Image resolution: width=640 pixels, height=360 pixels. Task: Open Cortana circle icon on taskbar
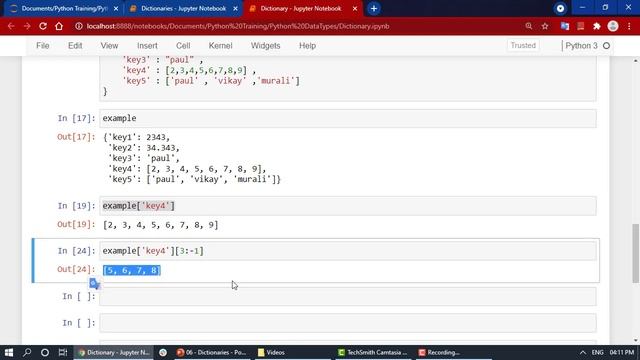tap(45, 352)
